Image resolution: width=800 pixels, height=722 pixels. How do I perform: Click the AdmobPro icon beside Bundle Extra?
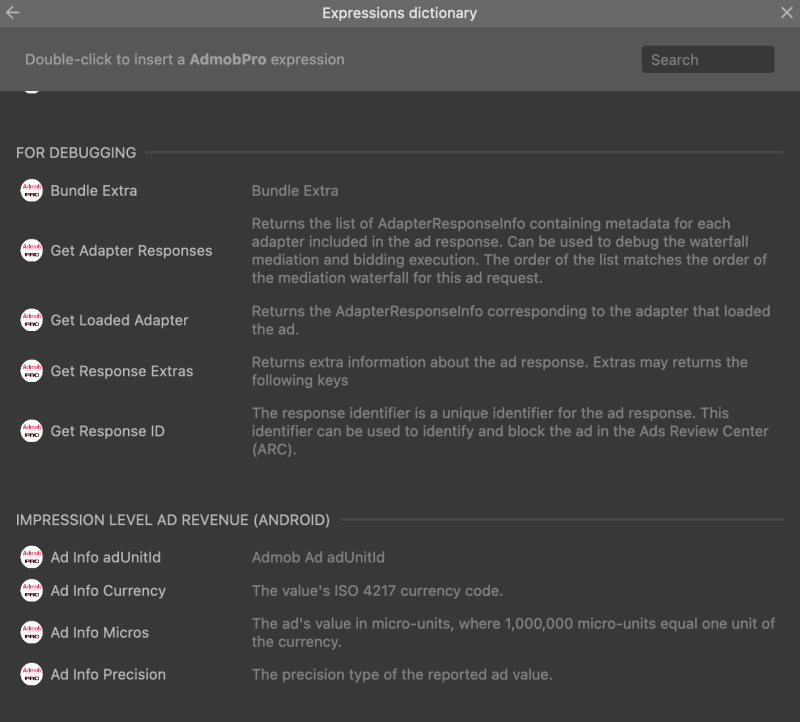32,191
